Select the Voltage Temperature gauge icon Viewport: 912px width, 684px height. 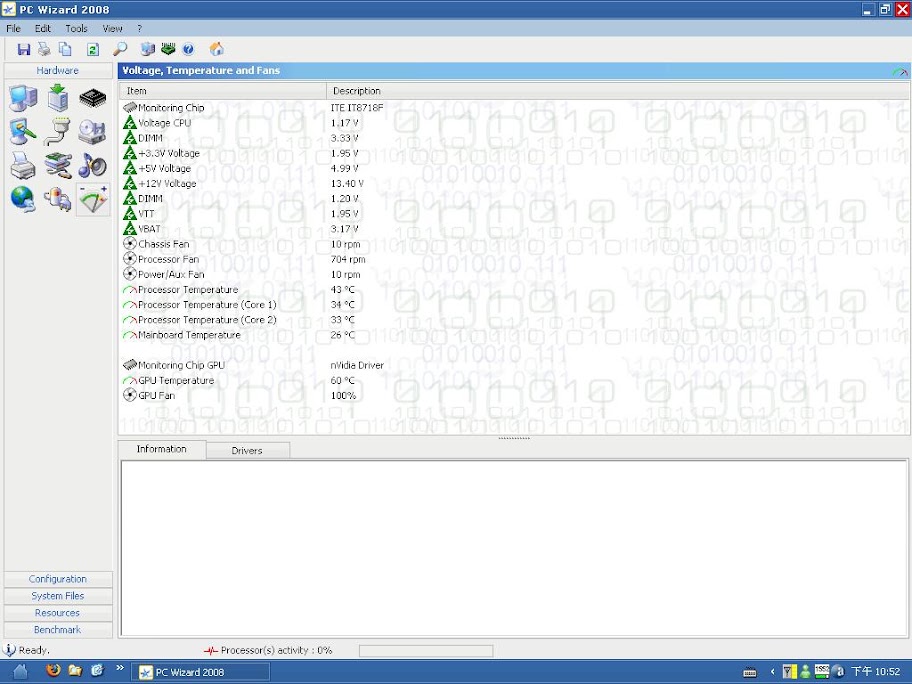pyautogui.click(x=93, y=200)
